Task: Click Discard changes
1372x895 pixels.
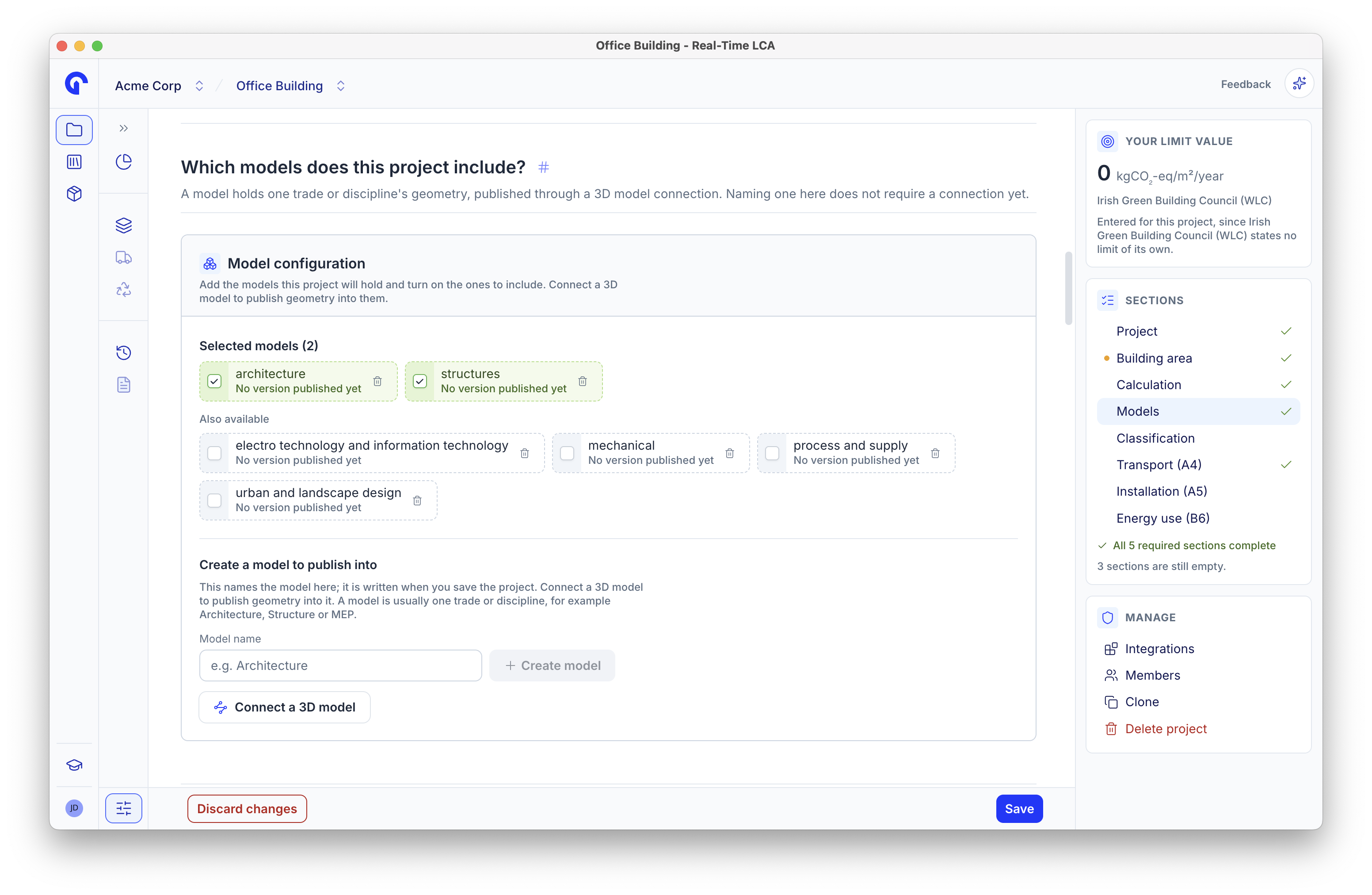Action: pyautogui.click(x=247, y=808)
